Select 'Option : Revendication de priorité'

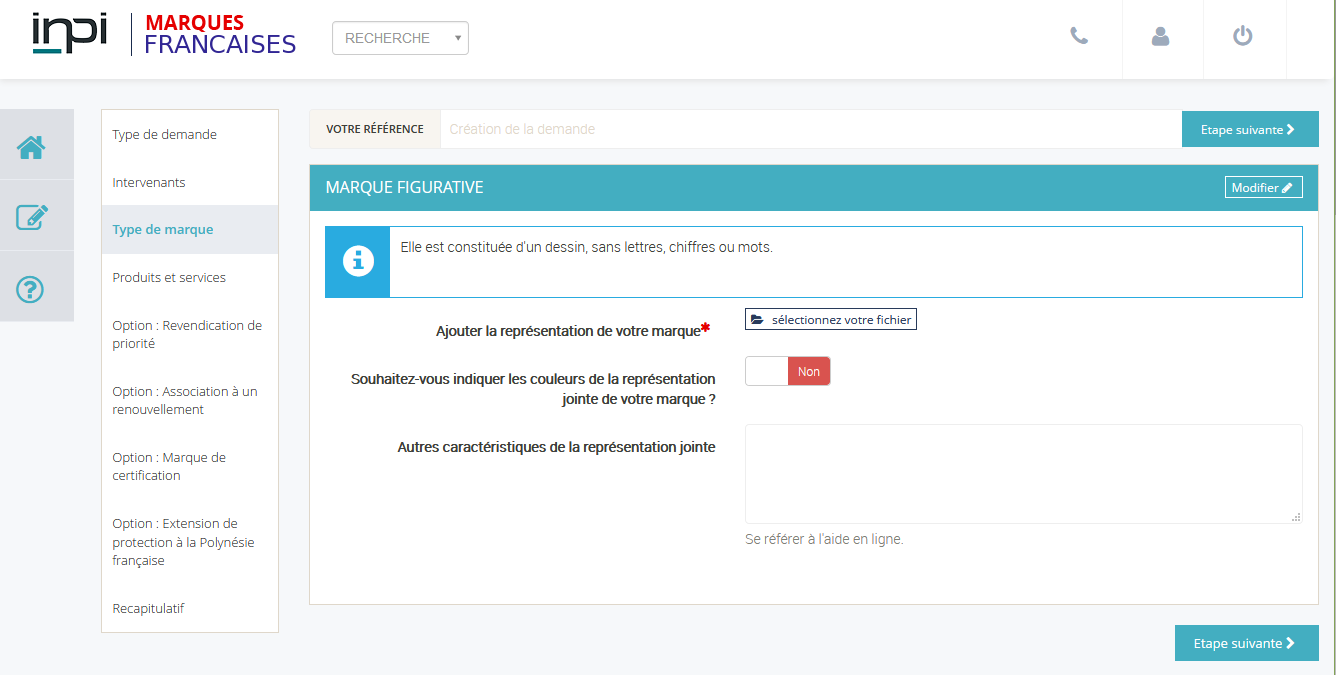pos(187,335)
